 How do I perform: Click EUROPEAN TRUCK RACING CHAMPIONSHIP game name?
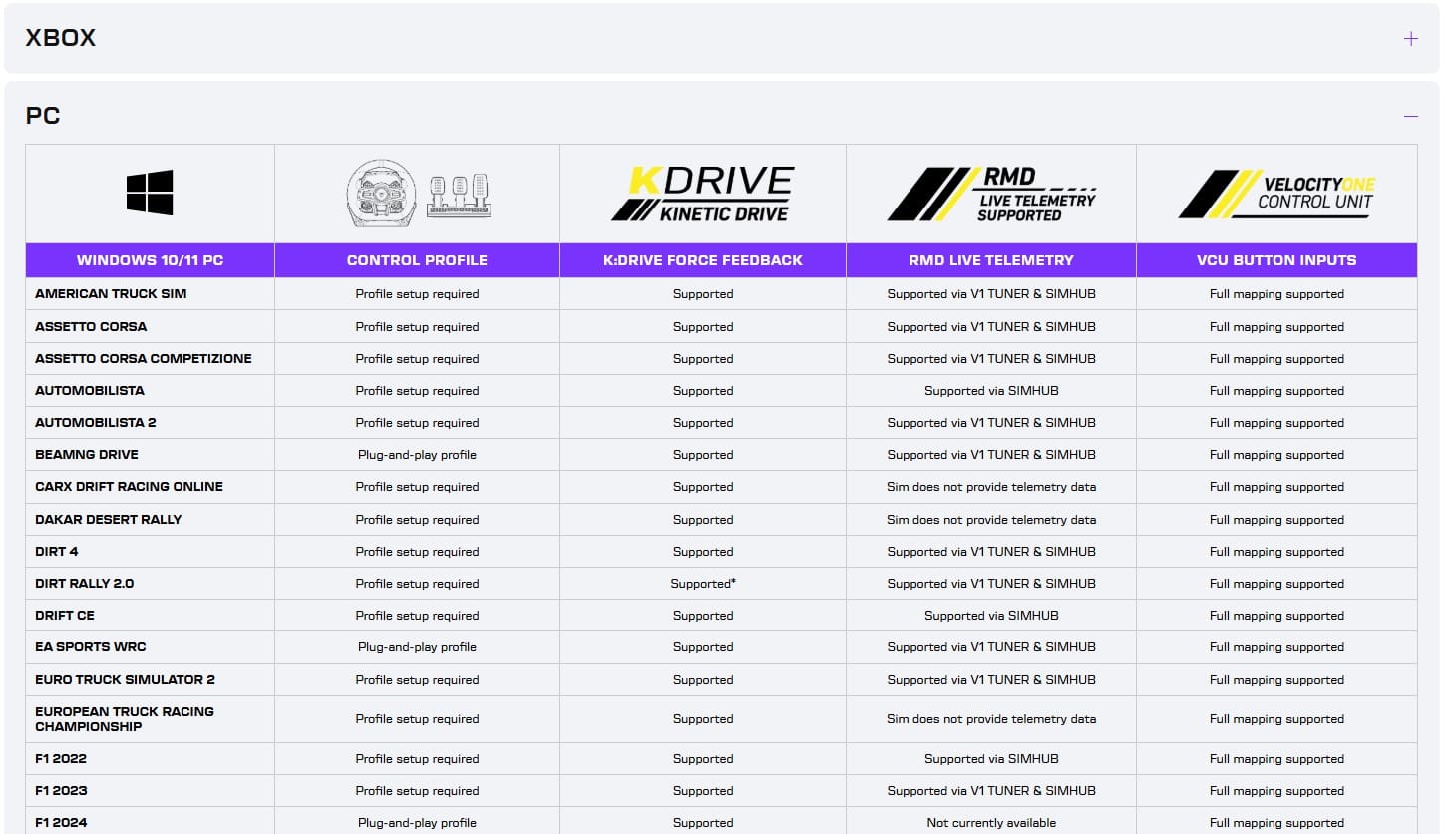(x=125, y=719)
